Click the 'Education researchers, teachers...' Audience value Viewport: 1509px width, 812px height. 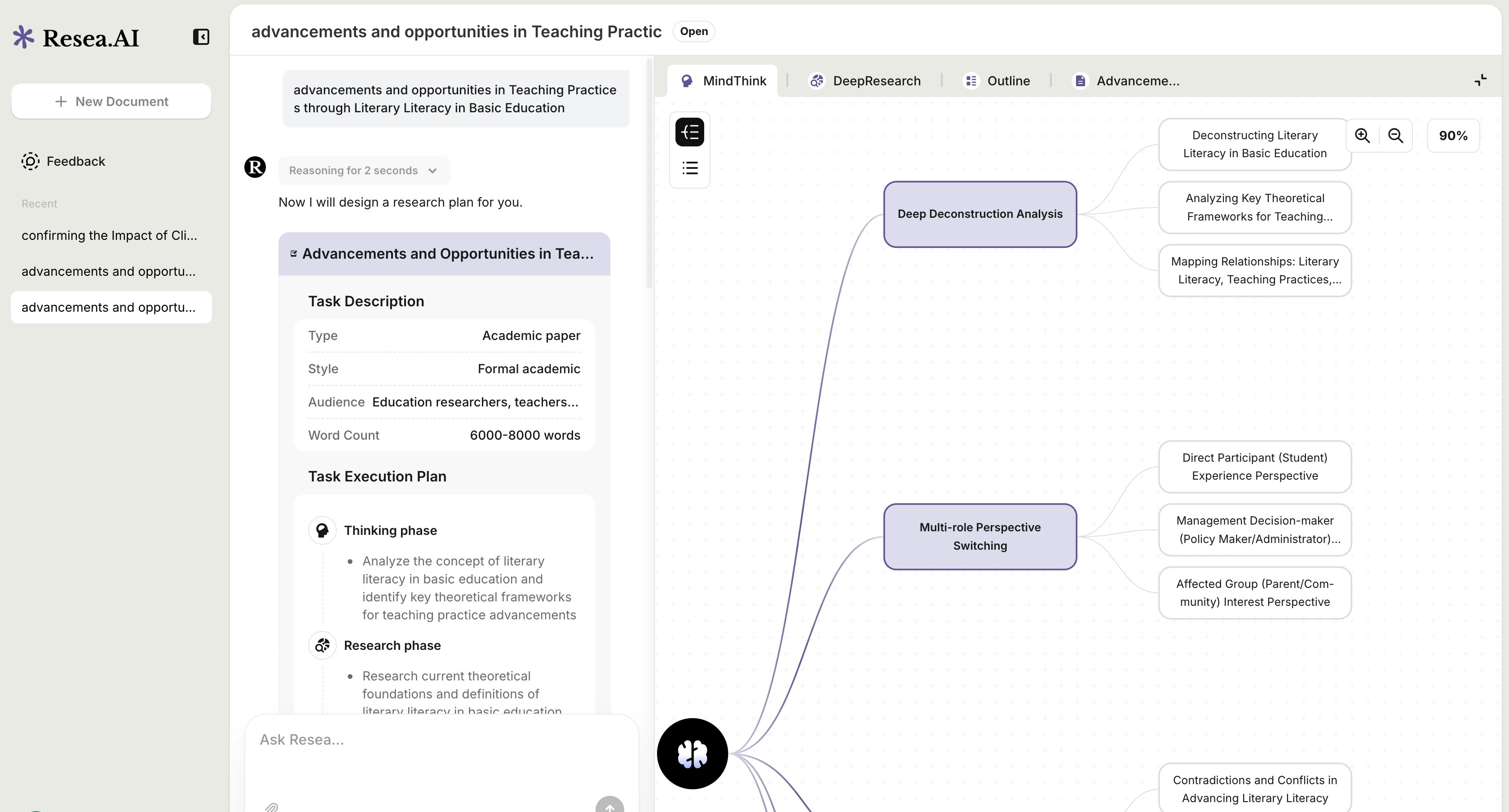coord(475,402)
